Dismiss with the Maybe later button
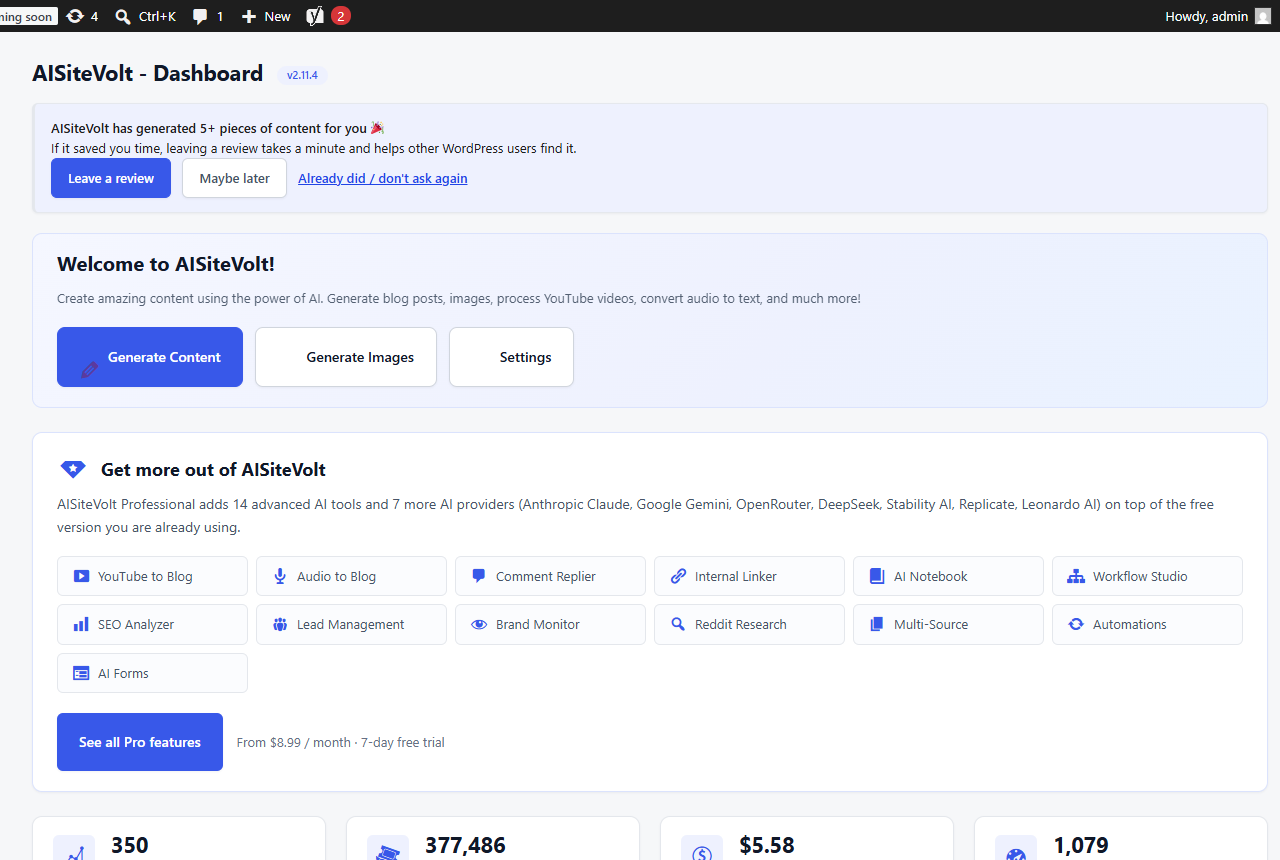This screenshot has width=1280, height=860. (x=234, y=178)
